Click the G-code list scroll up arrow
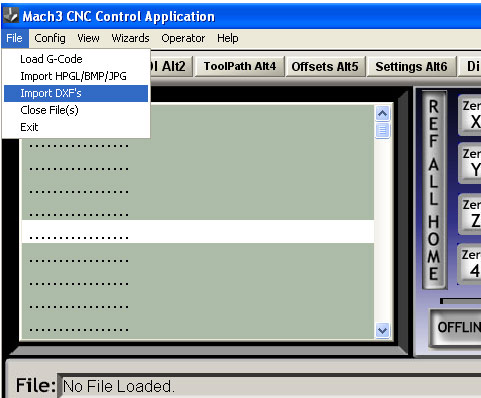Screen dimensions: 481x398 (382, 114)
